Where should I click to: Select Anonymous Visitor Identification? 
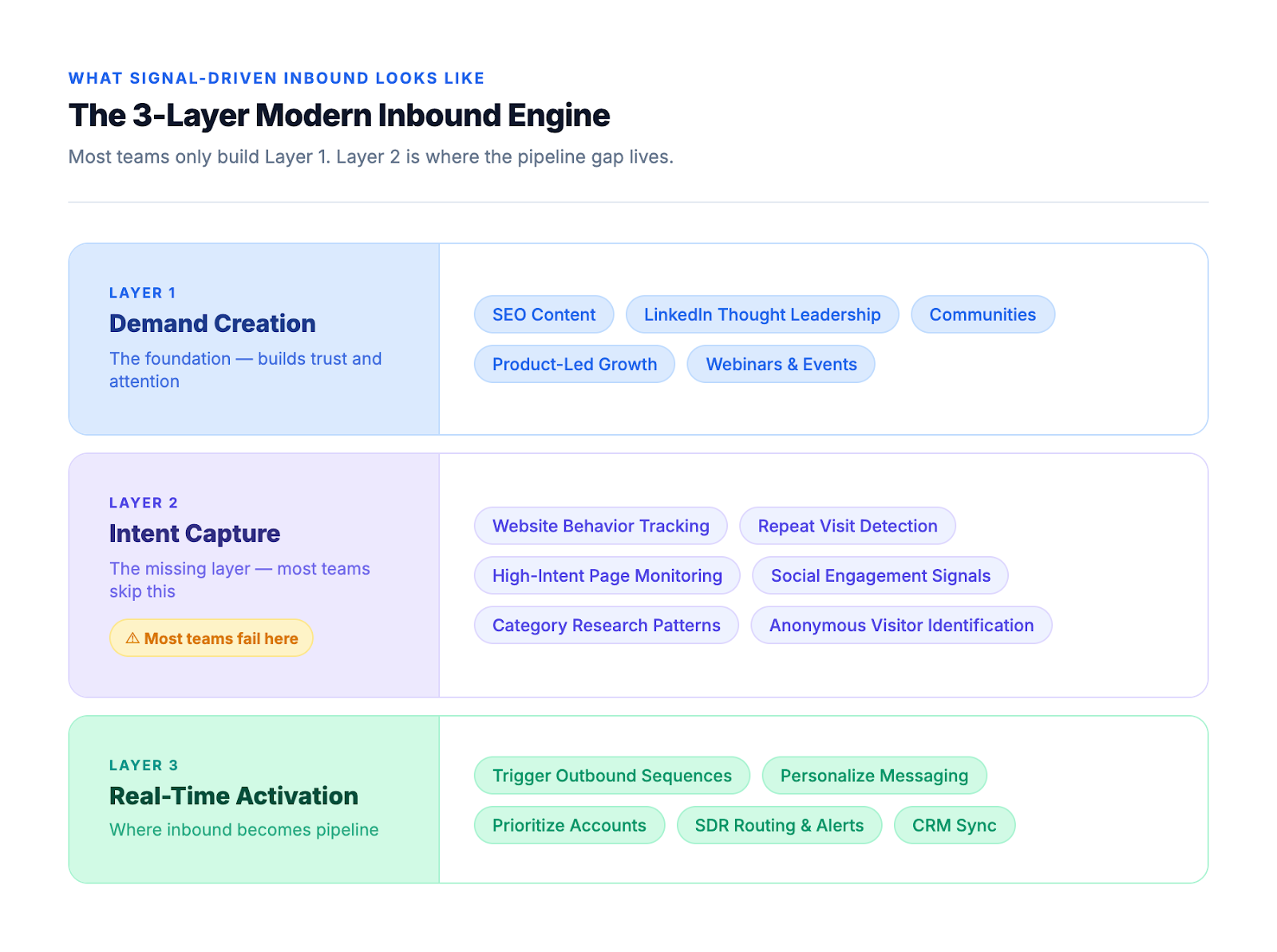tap(900, 626)
